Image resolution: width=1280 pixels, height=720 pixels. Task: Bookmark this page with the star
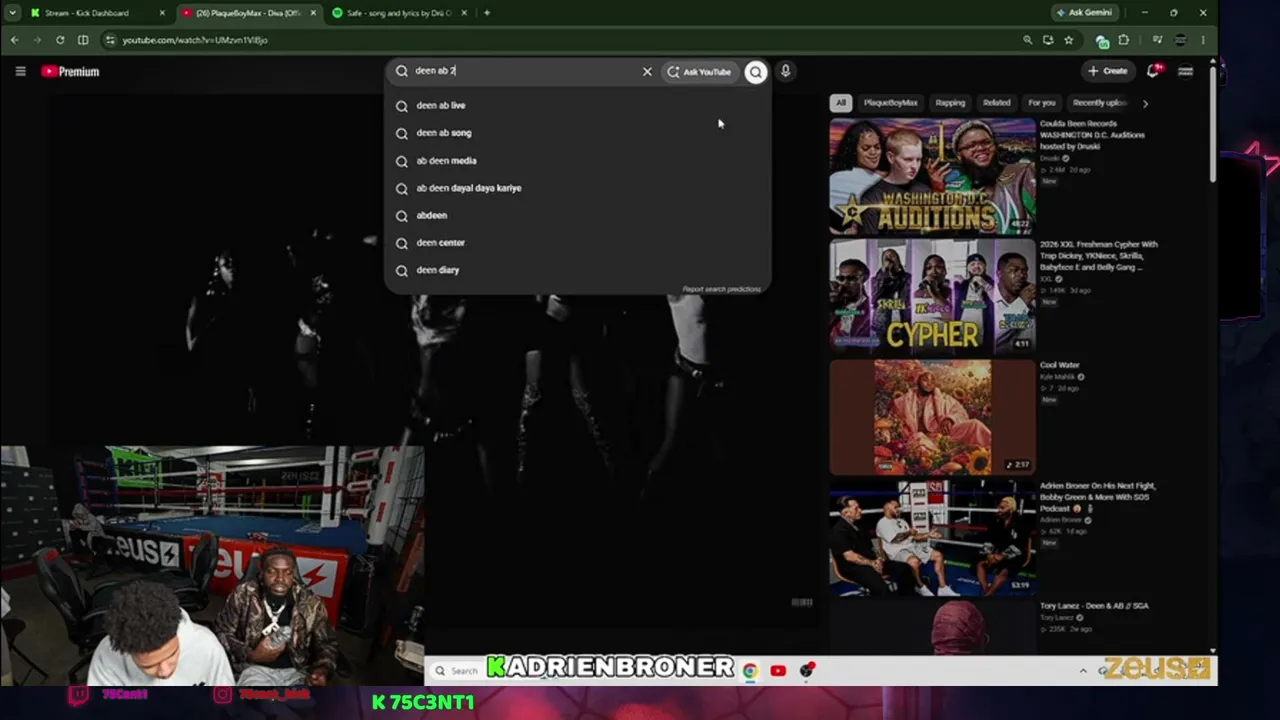[1069, 40]
